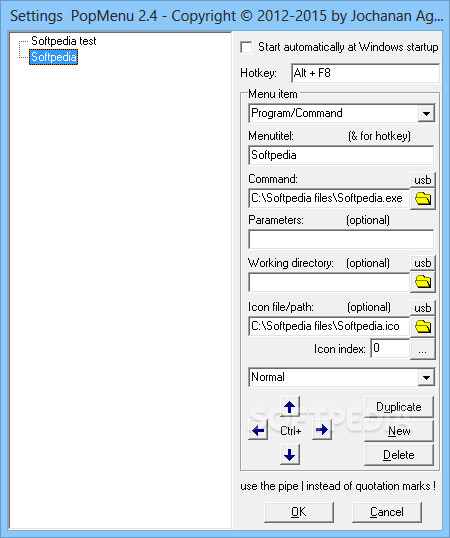Click usb button above Command field
Viewport: 450px width, 538px height.
pyautogui.click(x=423, y=179)
